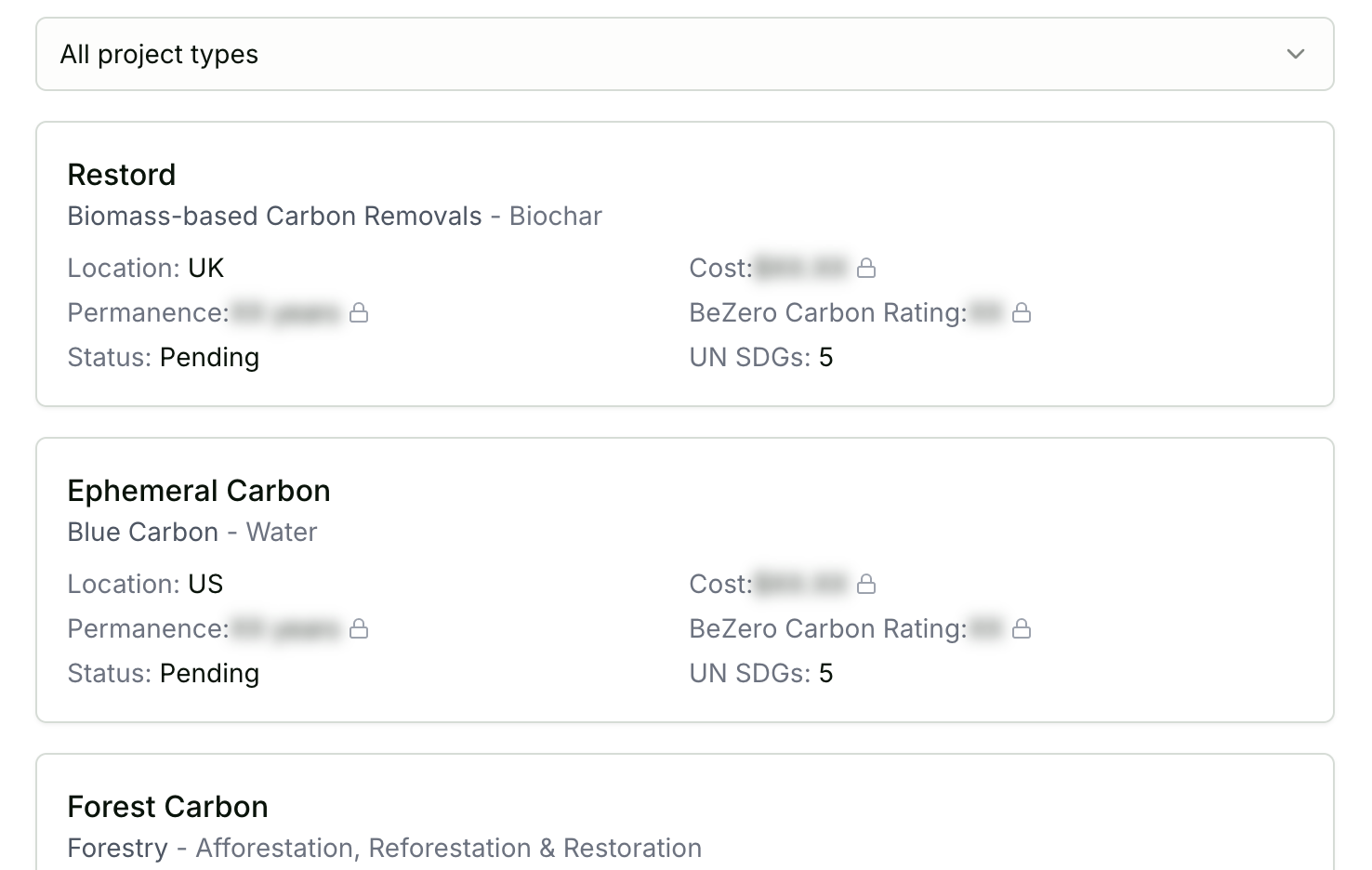Click the UN SDGs value on Restord

click(826, 357)
